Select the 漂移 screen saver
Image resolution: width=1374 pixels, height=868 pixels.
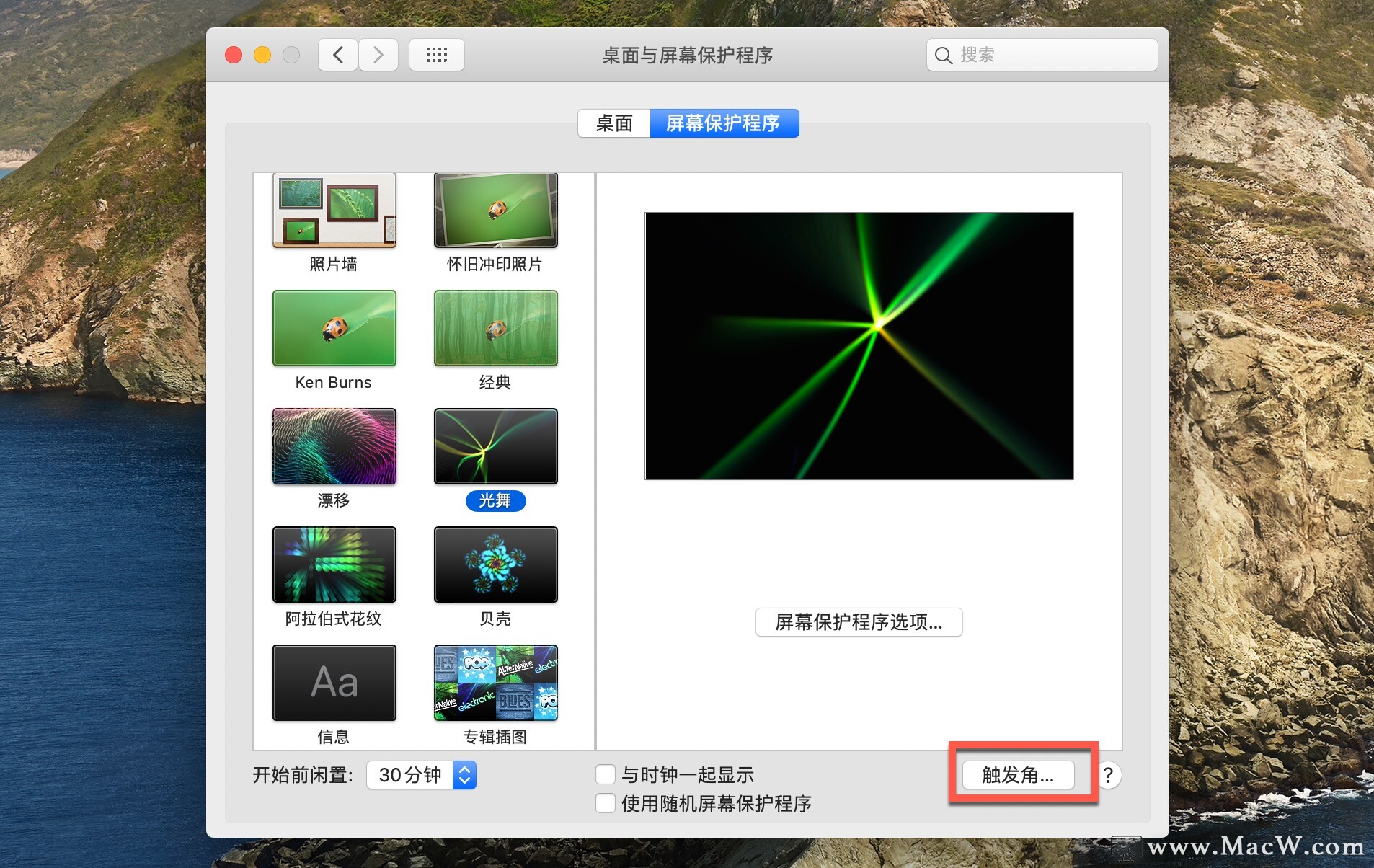333,446
